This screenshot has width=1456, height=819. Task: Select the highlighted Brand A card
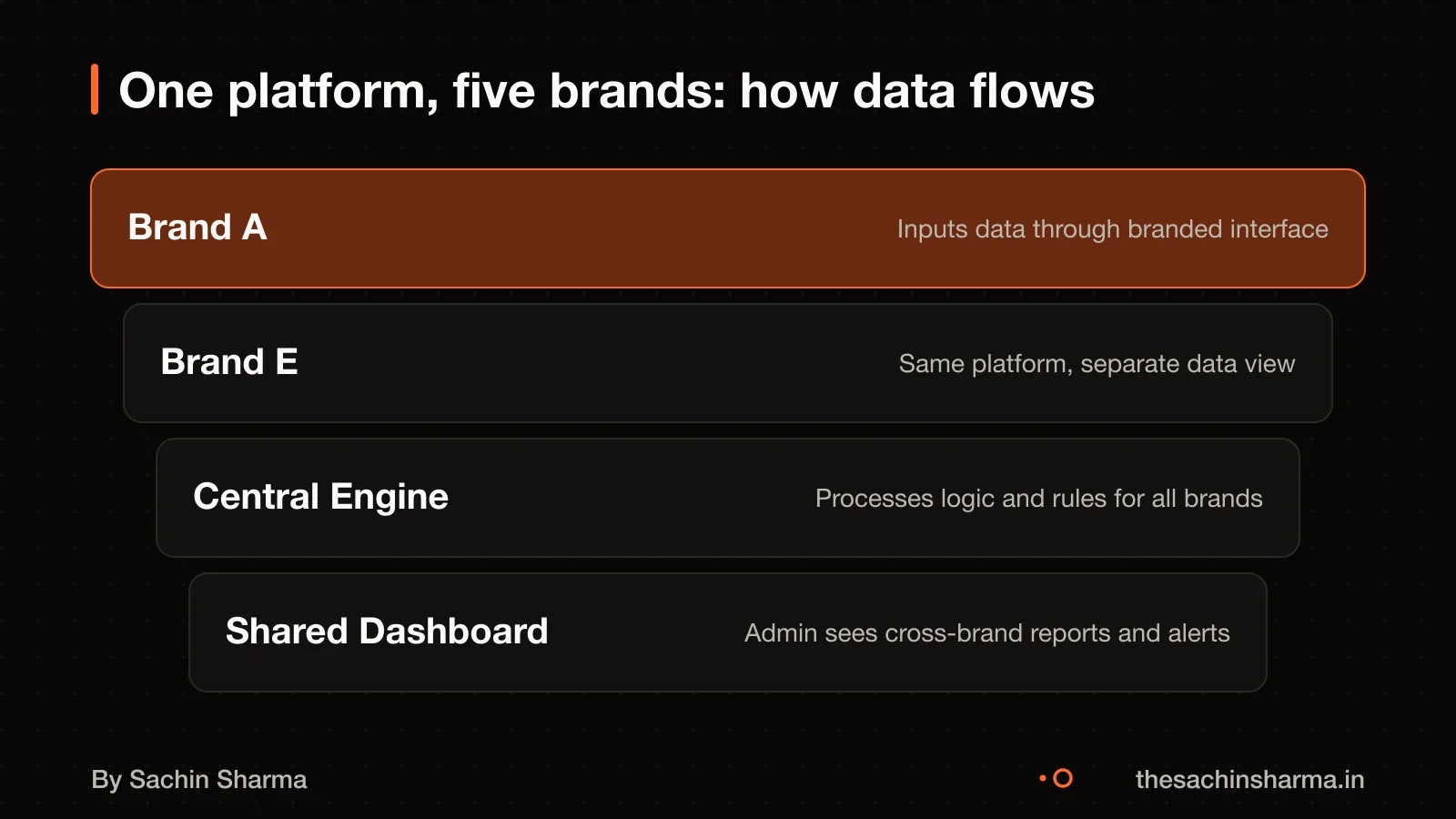(x=728, y=228)
